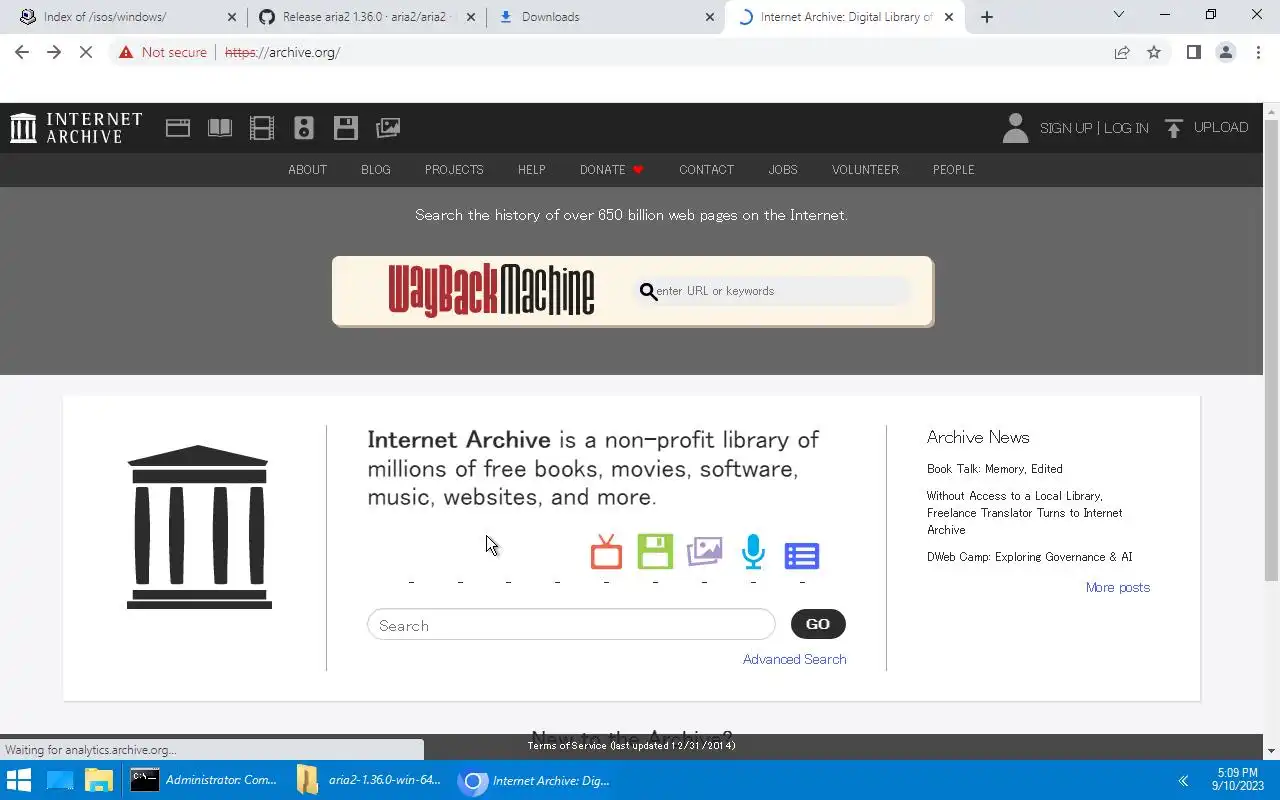Share this page icon in address bar
Screen dimensions: 1280x800
(x=1122, y=52)
